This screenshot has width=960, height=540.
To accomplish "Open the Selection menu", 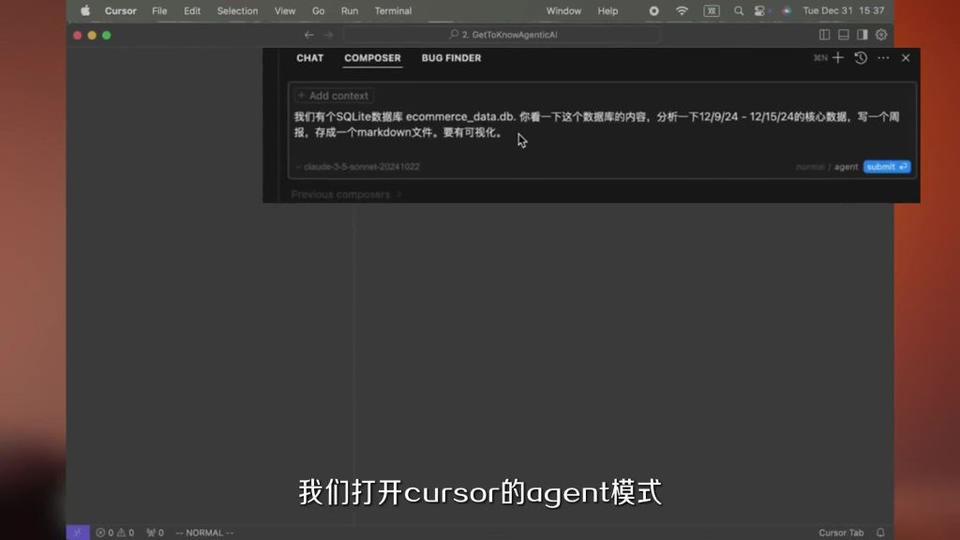I will pos(238,11).
